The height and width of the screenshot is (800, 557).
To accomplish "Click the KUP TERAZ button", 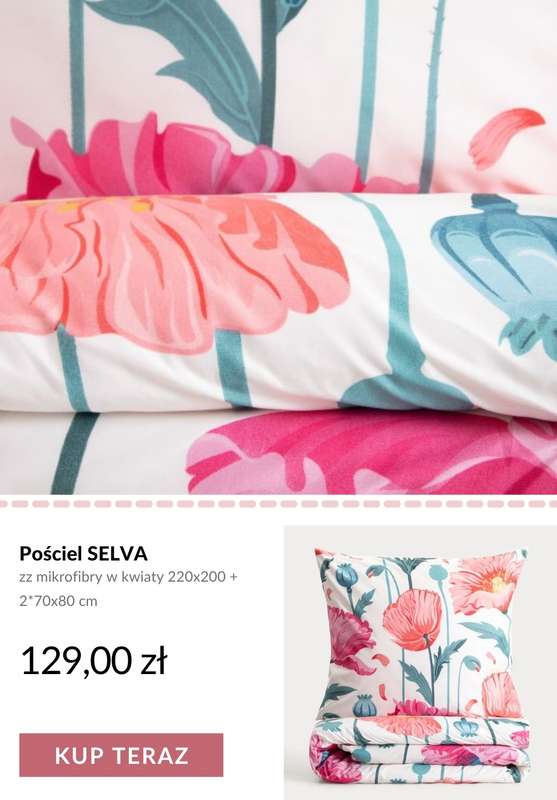I will click(x=121, y=755).
